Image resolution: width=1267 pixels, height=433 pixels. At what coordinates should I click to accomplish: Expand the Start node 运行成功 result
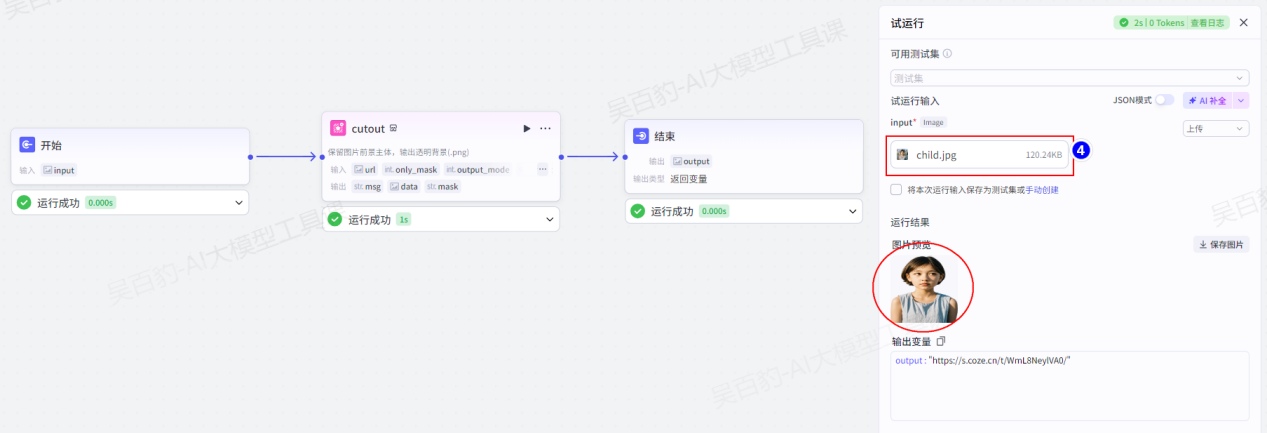pyautogui.click(x=239, y=202)
